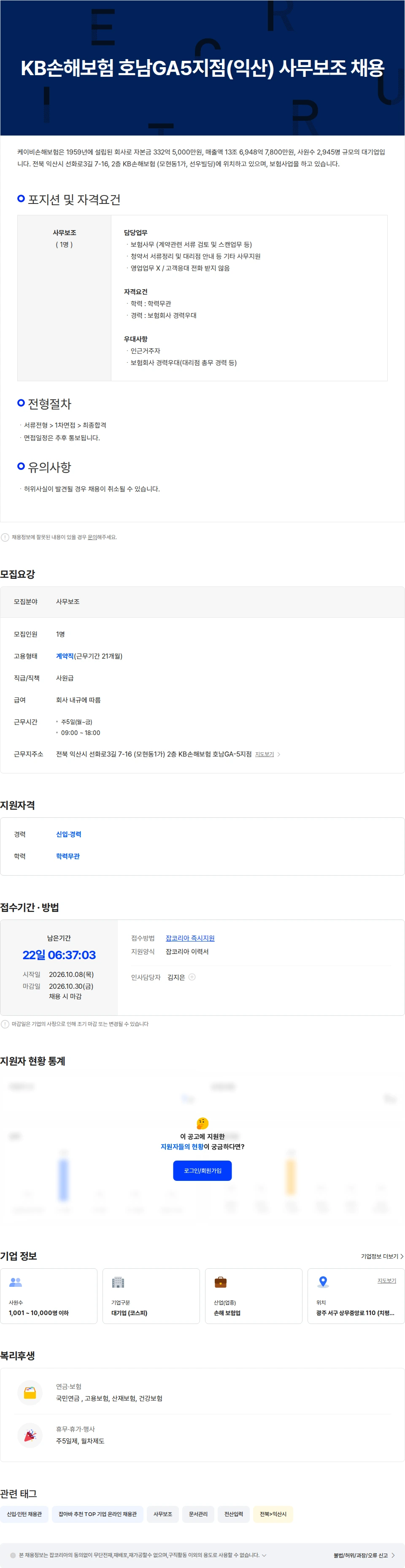The height and width of the screenshot is (1568, 405).
Task: Click 서류전형 > 1차면접 > 최종합격 text
Action: pos(65,425)
